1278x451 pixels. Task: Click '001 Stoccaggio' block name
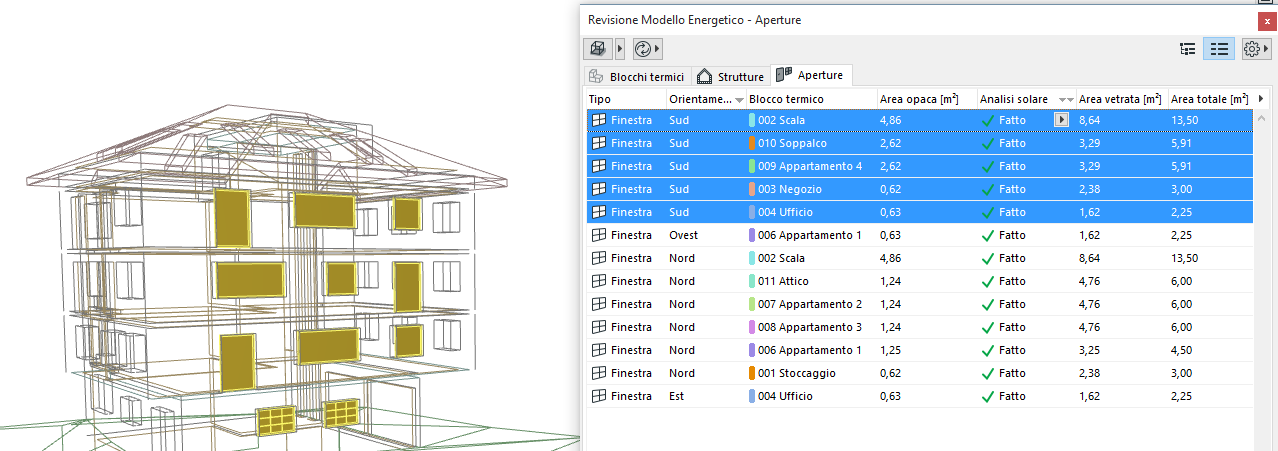tap(797, 373)
